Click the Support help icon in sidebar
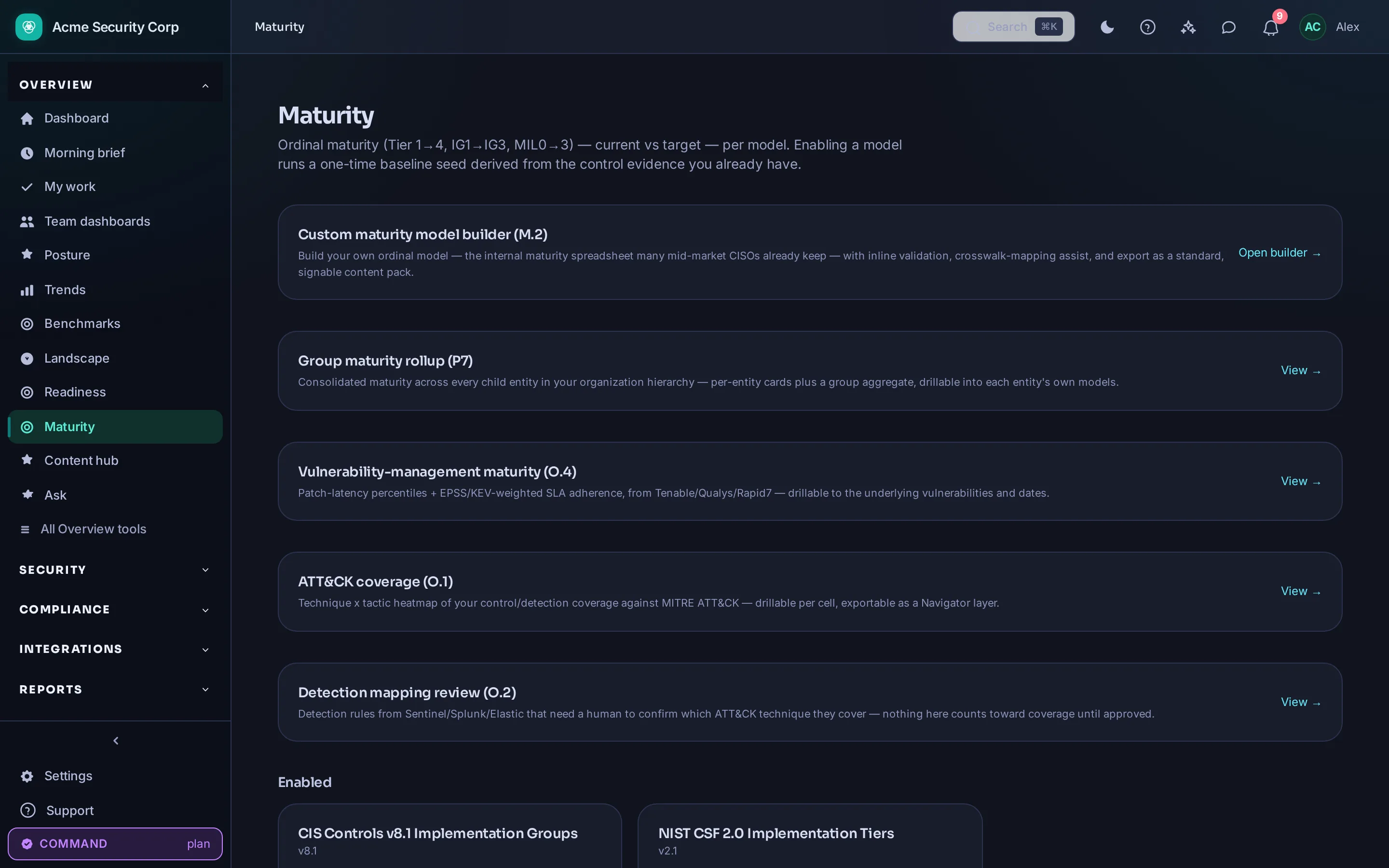 (27, 810)
